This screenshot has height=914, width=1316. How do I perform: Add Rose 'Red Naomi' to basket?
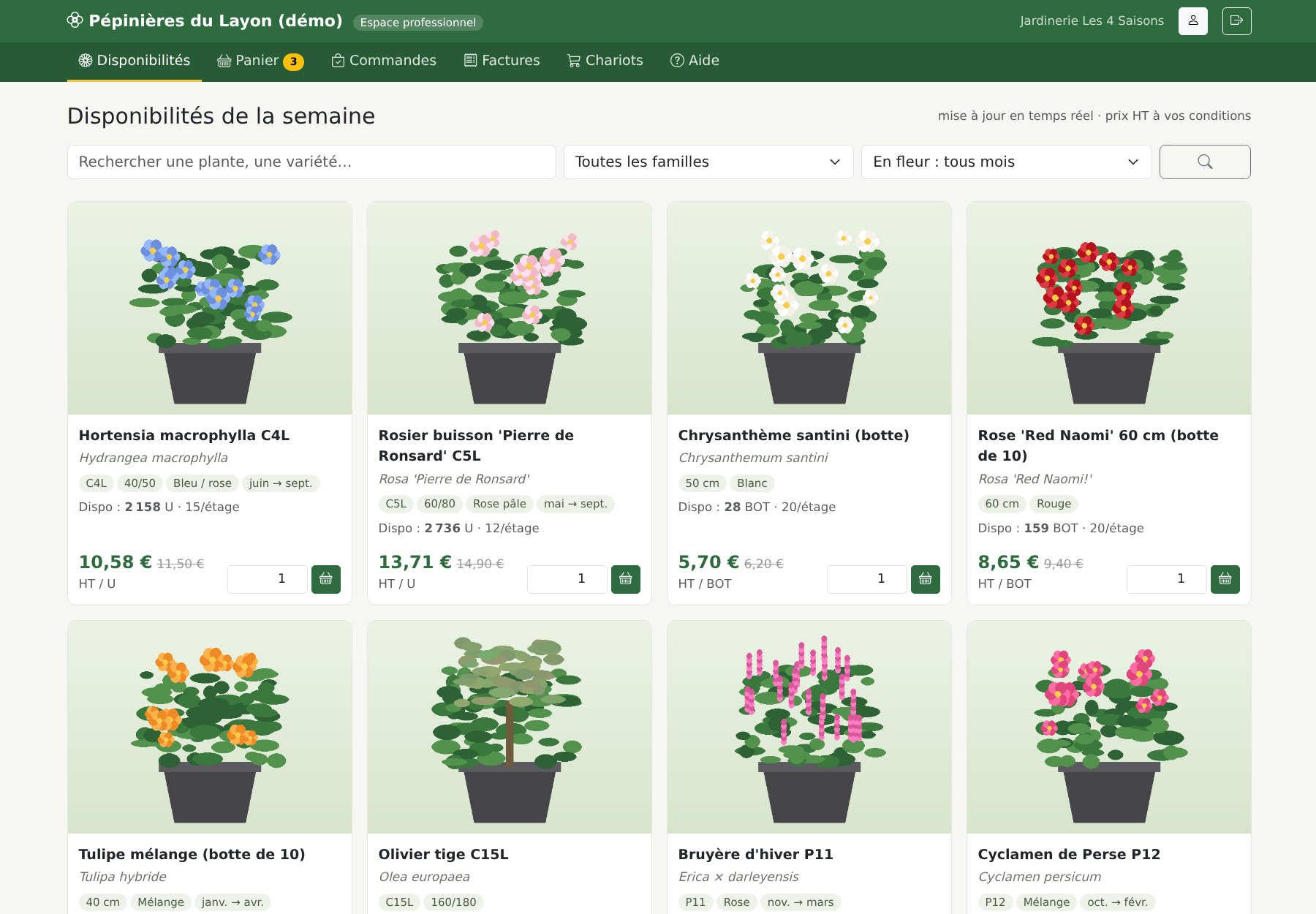(1225, 579)
